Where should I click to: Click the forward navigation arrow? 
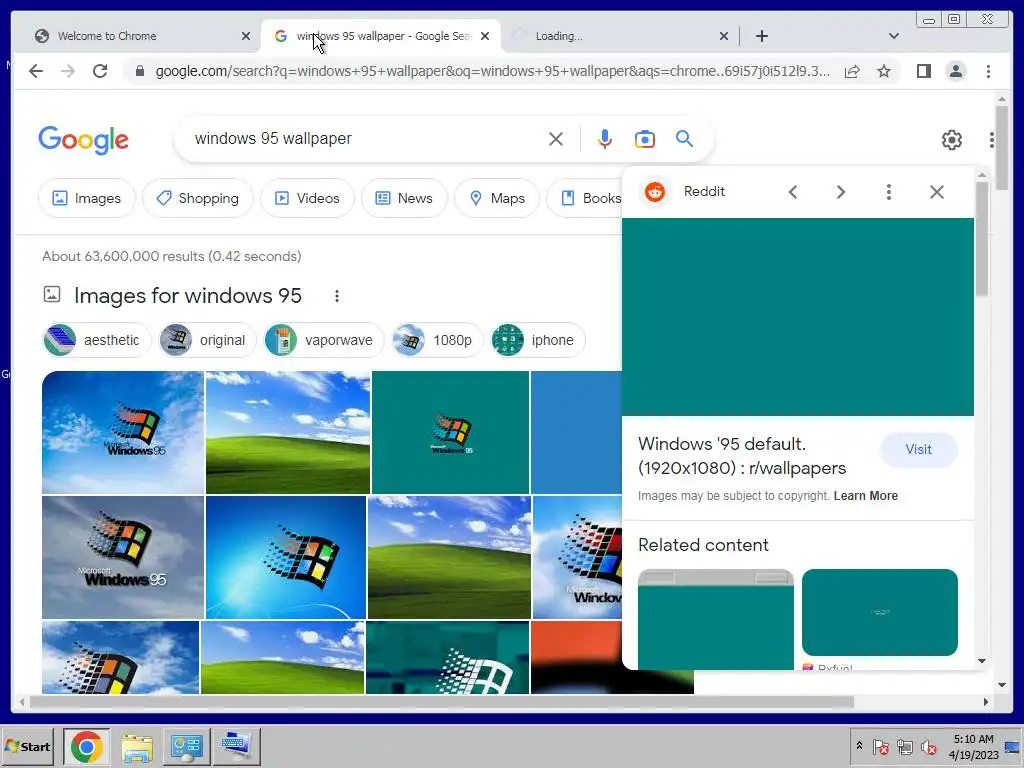point(68,71)
